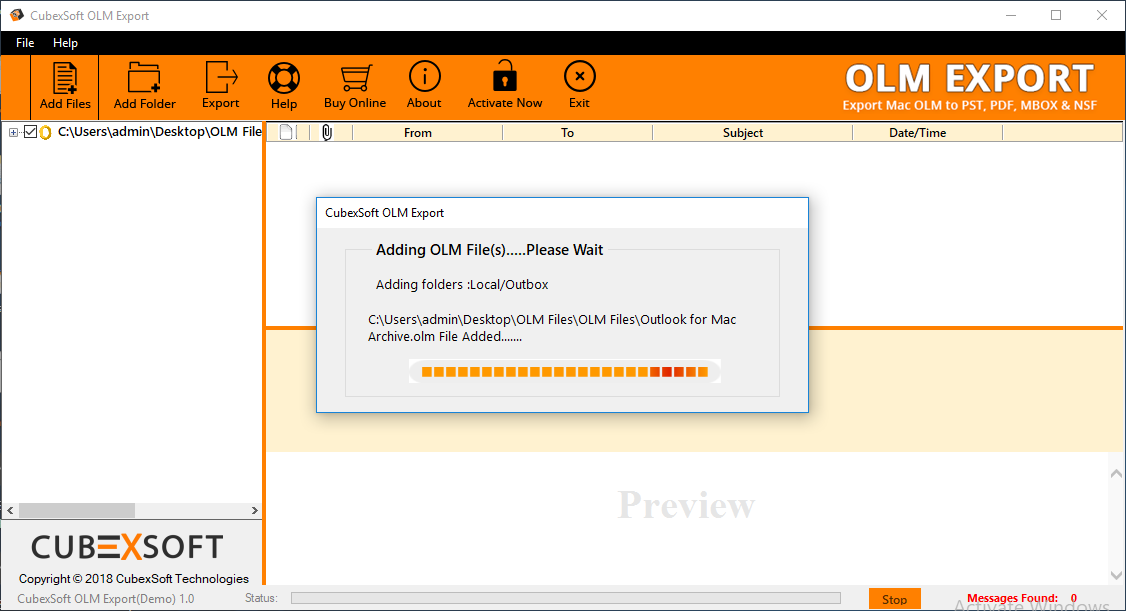This screenshot has width=1126, height=611.
Task: Click the Activate Now padlock icon
Action: coord(504,76)
